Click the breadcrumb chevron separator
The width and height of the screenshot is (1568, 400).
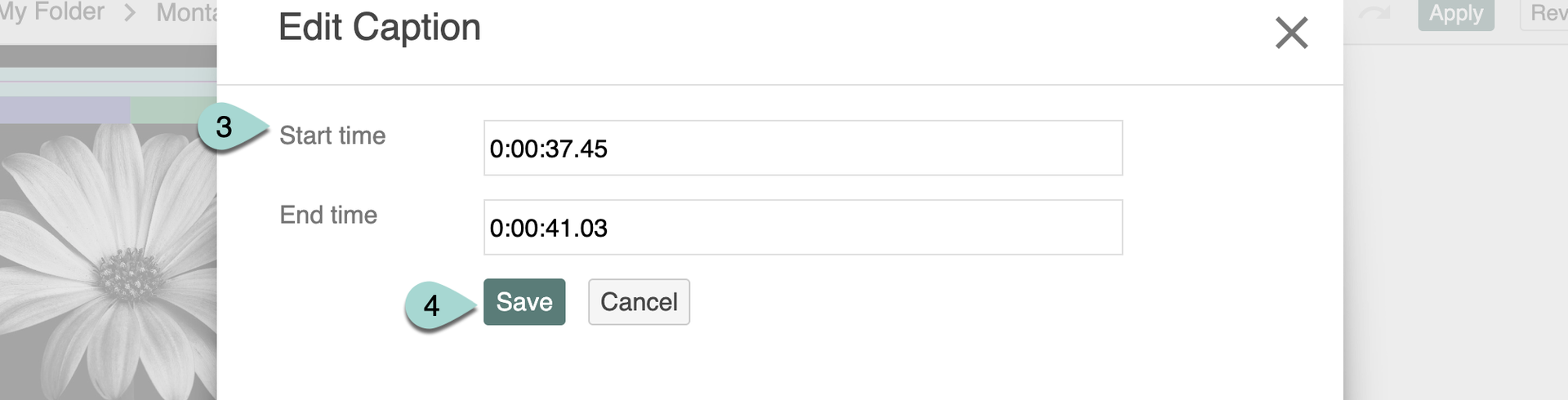(x=130, y=13)
